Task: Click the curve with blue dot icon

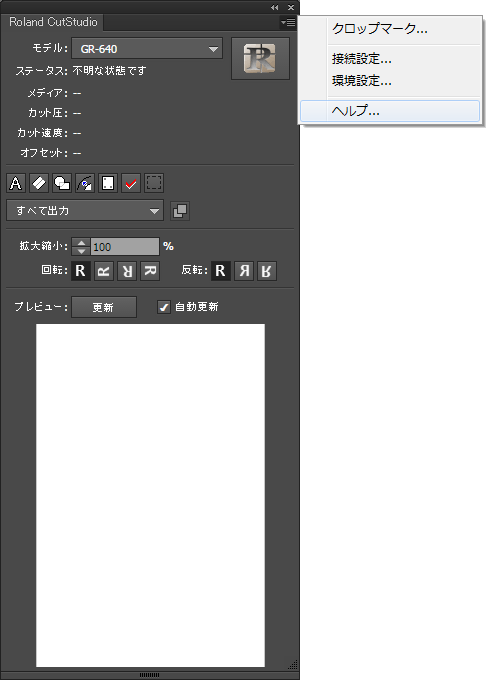Action: pyautogui.click(x=85, y=183)
